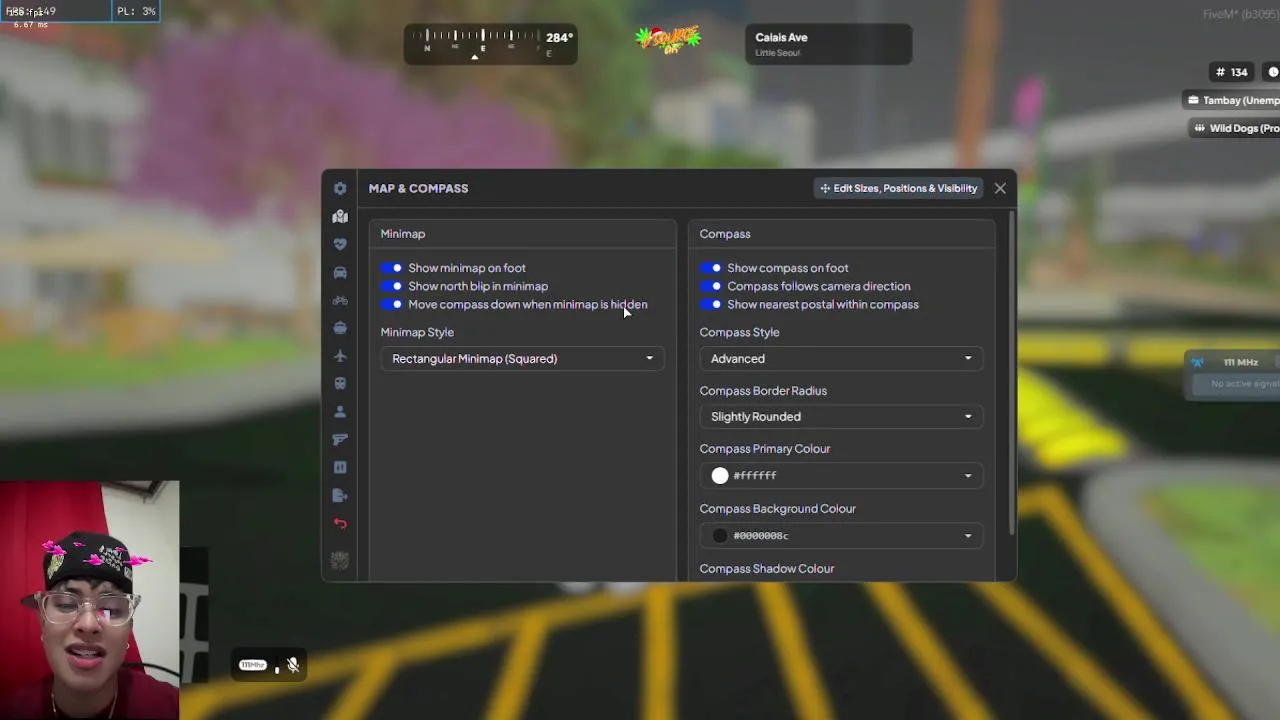This screenshot has width=1280, height=720.
Task: Click the server logo at top center
Action: tap(668, 39)
